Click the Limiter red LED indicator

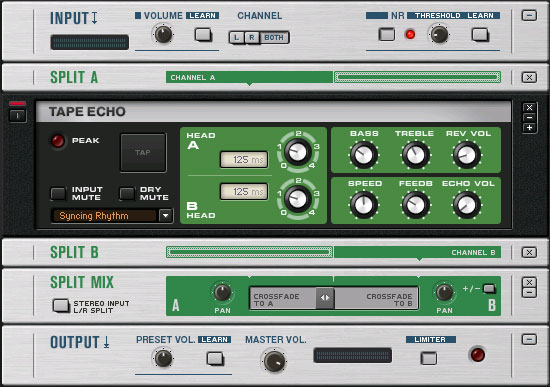[x=477, y=355]
